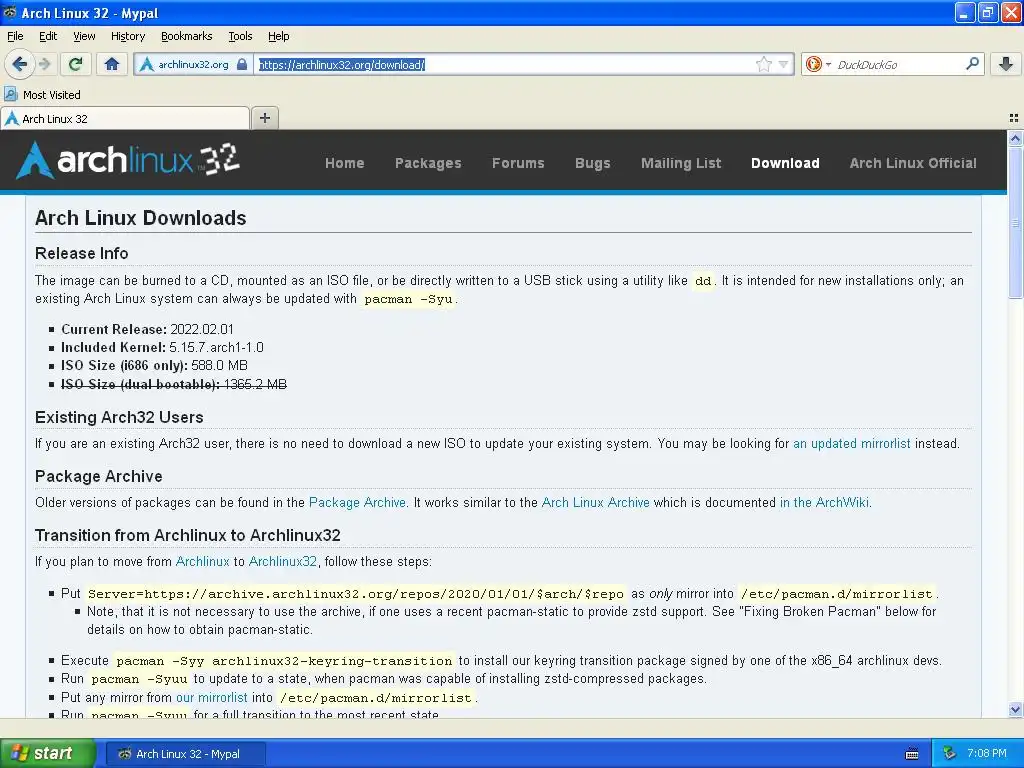The height and width of the screenshot is (768, 1024).
Task: Reload the page with the refresh icon
Action: (75, 64)
